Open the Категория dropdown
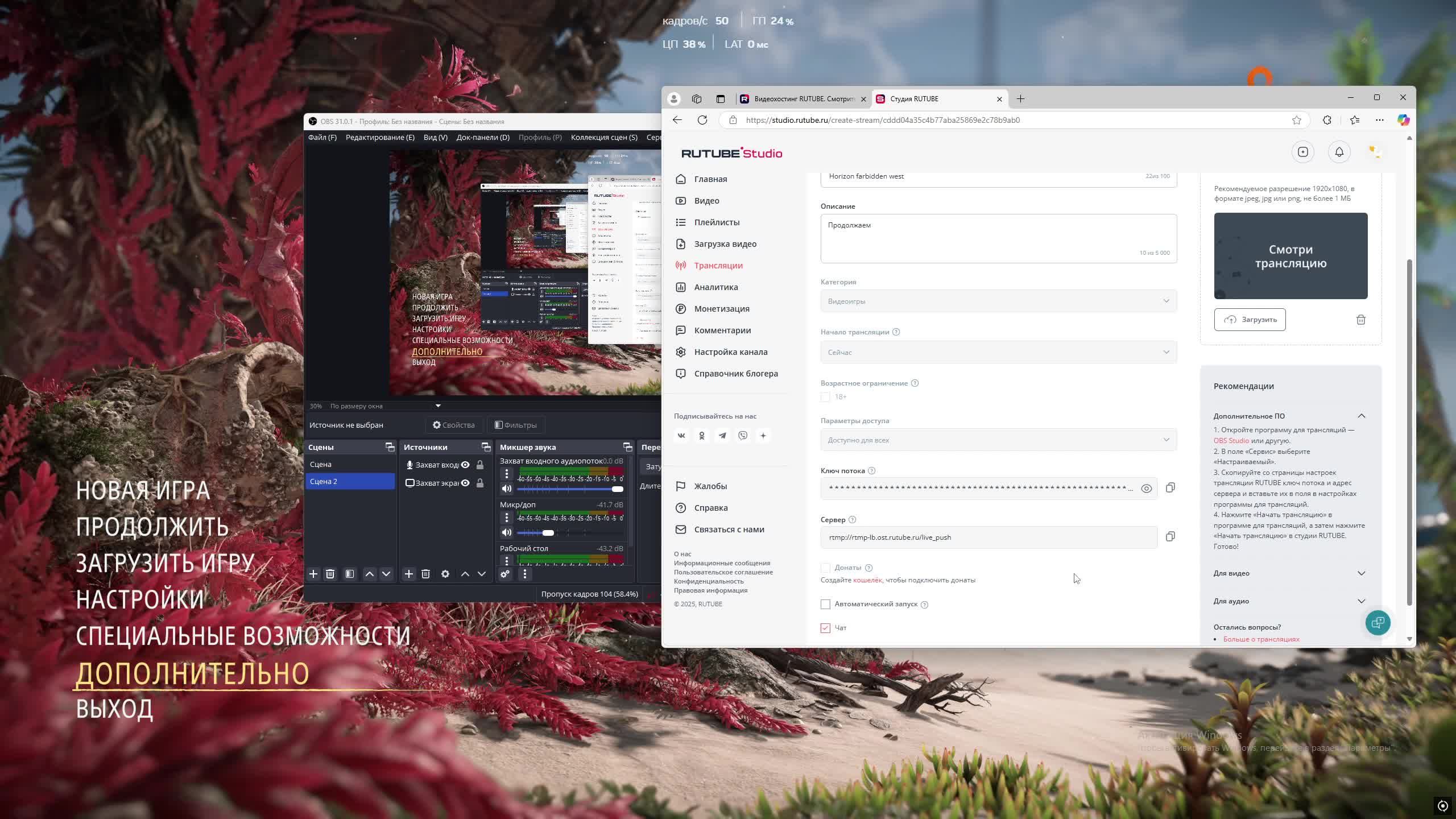Screen dimensions: 1456x819 pyautogui.click(x=998, y=301)
